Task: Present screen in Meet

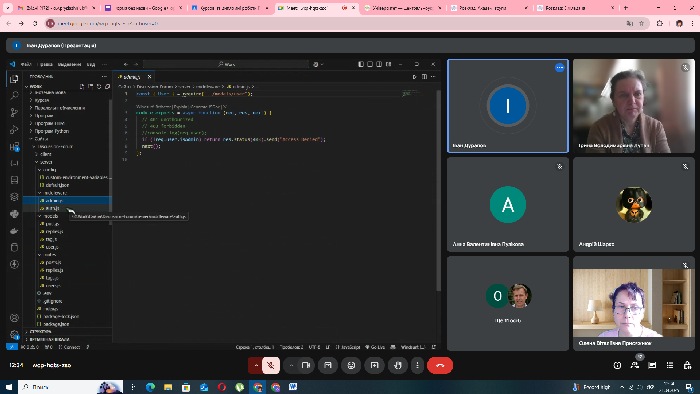Action: [374, 365]
